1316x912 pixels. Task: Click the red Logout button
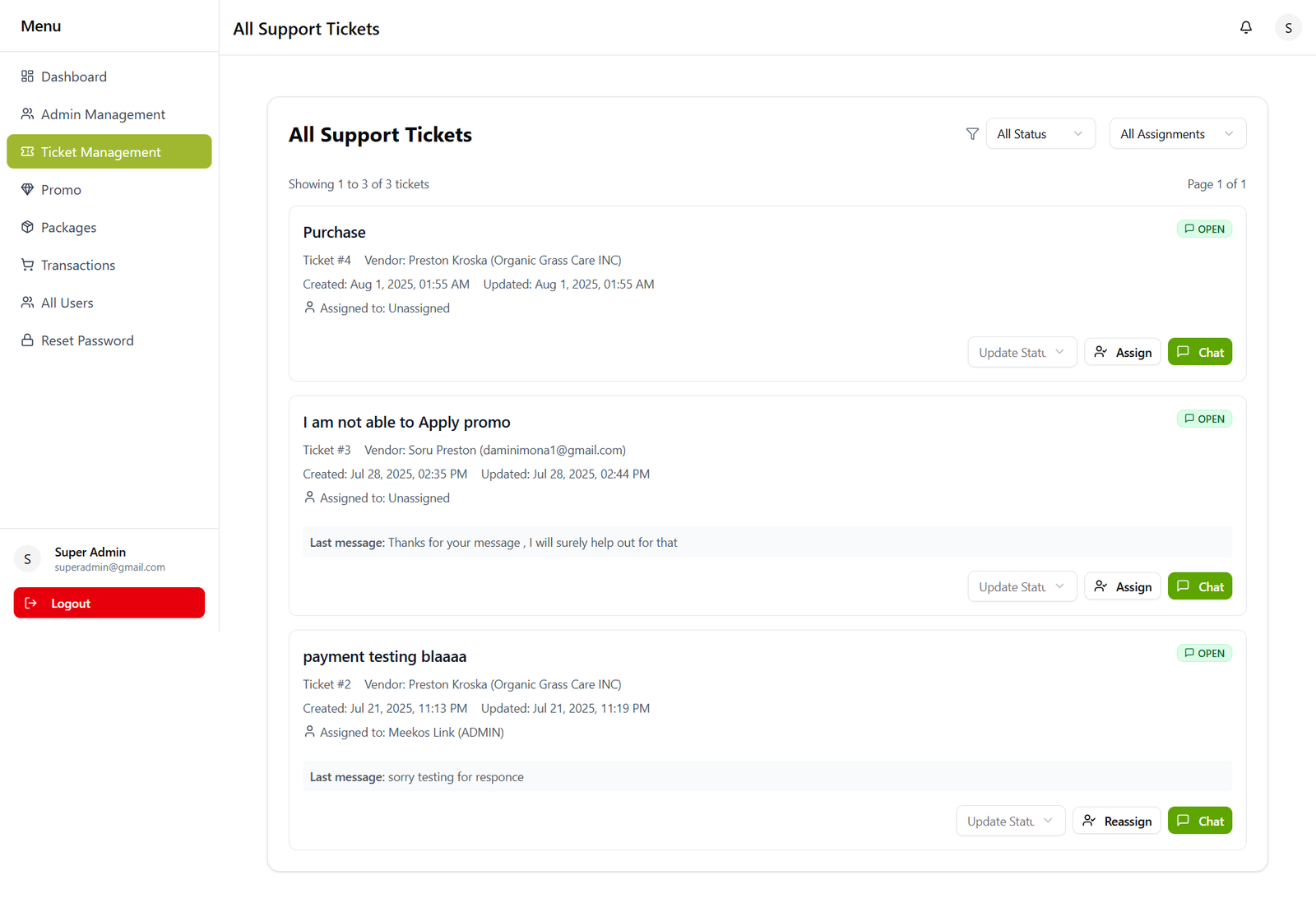tap(109, 603)
